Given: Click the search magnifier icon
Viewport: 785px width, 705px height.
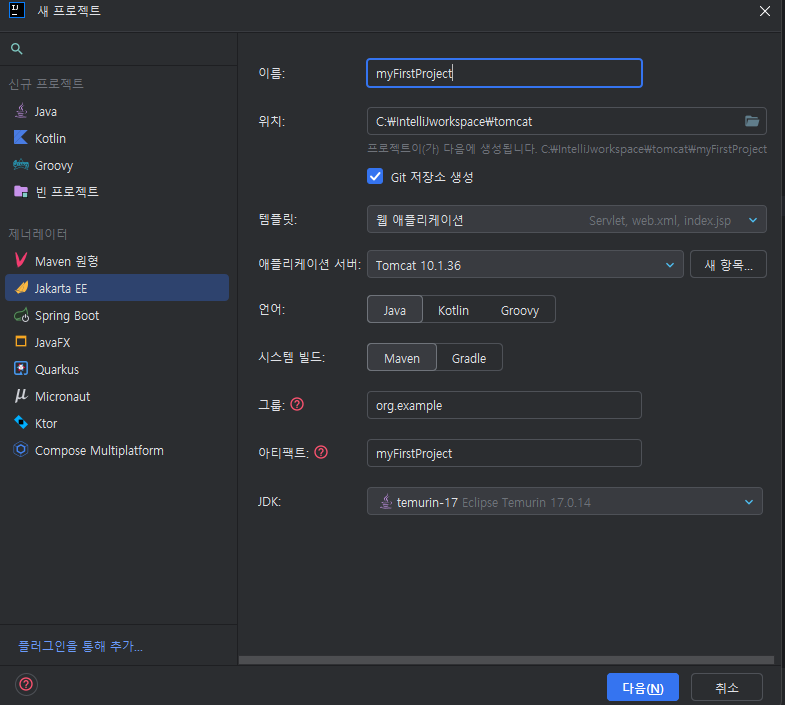Looking at the screenshot, I should (17, 49).
